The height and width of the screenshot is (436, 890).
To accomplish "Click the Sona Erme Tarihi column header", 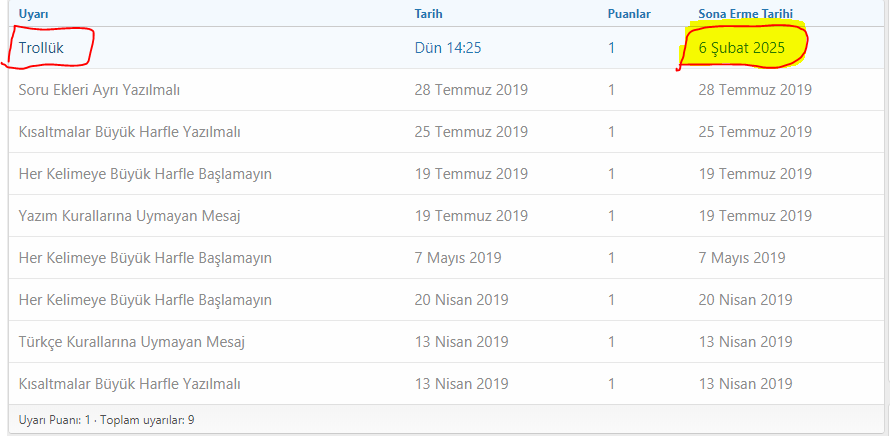I will click(747, 14).
